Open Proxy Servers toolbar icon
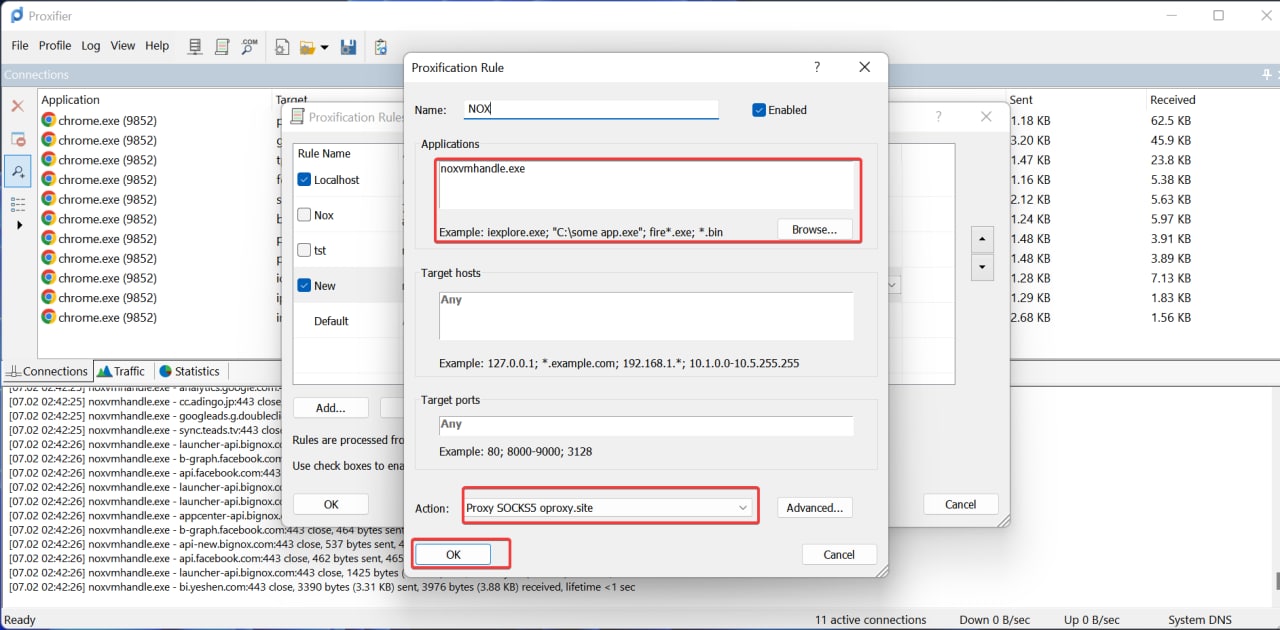 [x=196, y=46]
